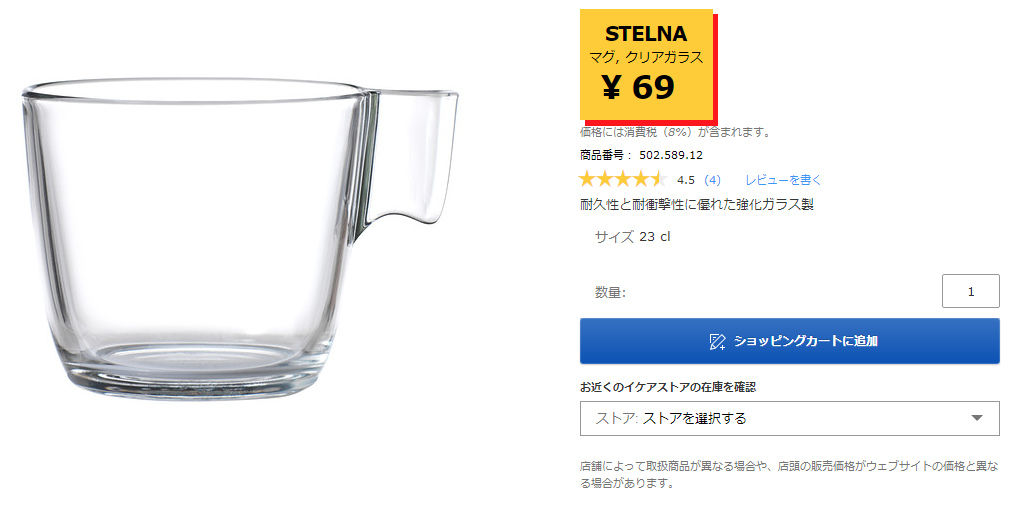Open the store selector dropdown arrow

pos(977,418)
